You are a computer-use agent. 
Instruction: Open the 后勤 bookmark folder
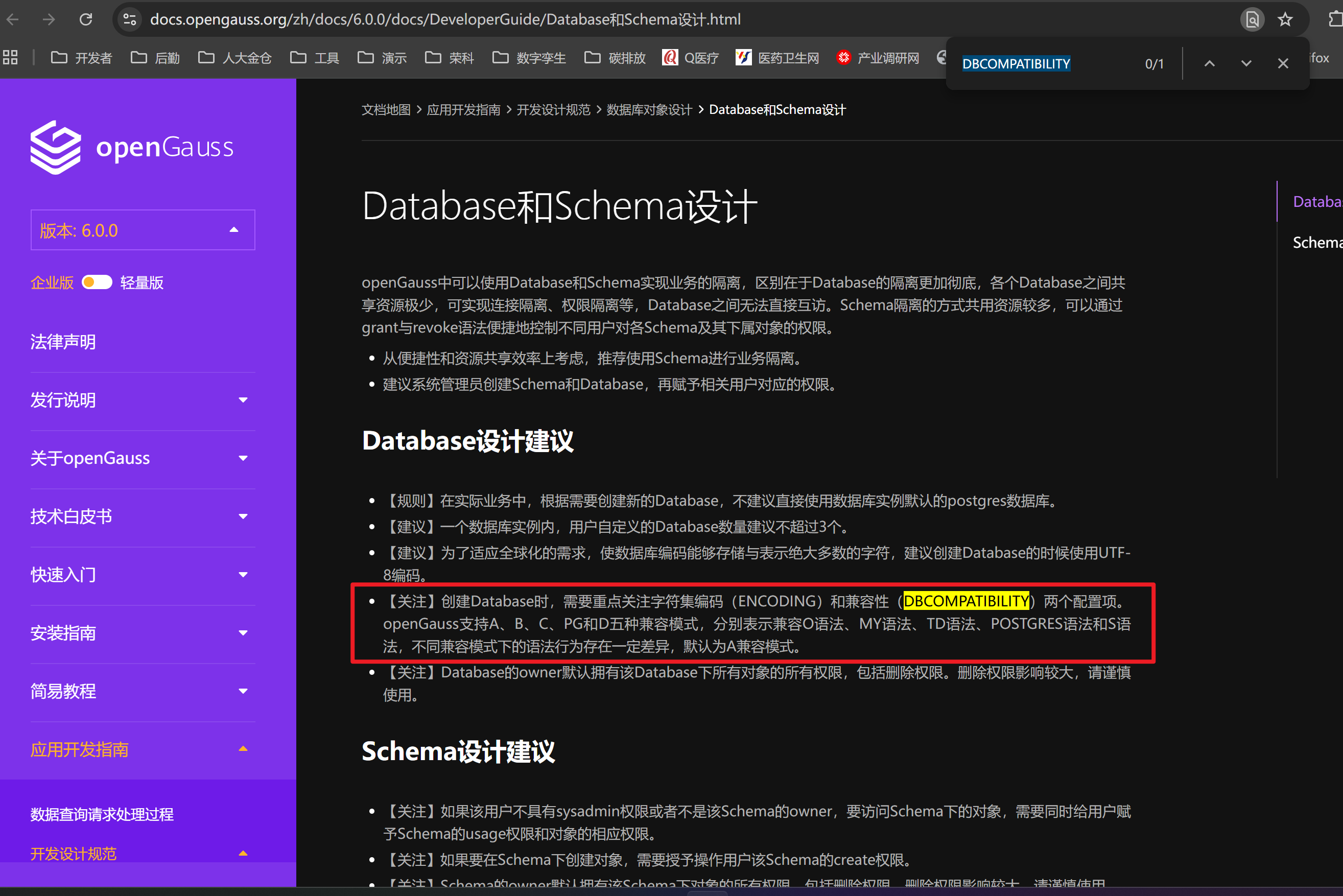pos(155,58)
